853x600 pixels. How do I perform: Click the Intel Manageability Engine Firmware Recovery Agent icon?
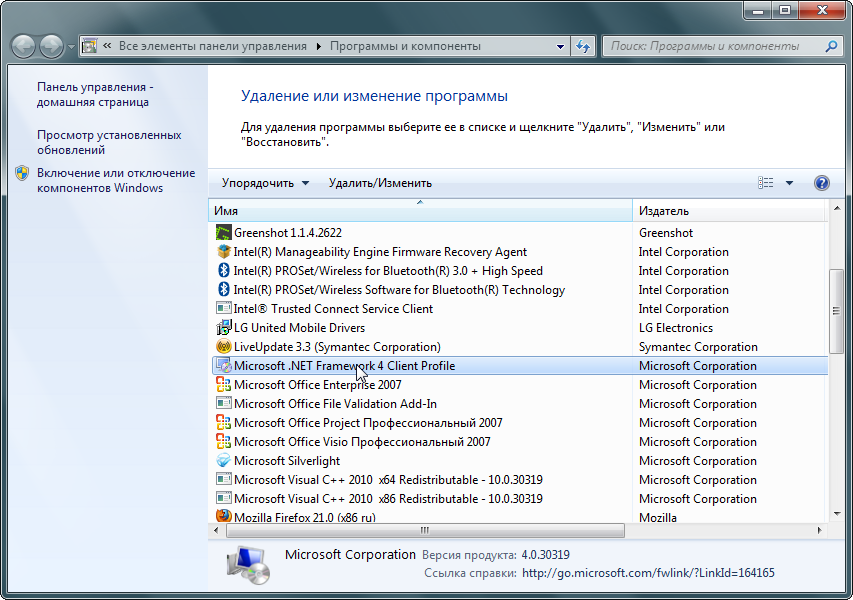click(224, 252)
